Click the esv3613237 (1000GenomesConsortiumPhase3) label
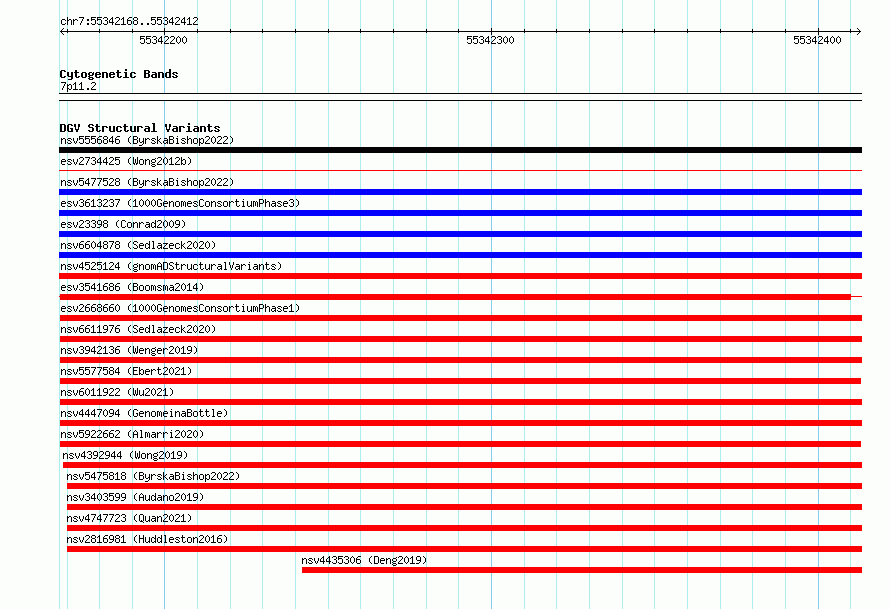The height and width of the screenshot is (609, 890). [x=180, y=203]
